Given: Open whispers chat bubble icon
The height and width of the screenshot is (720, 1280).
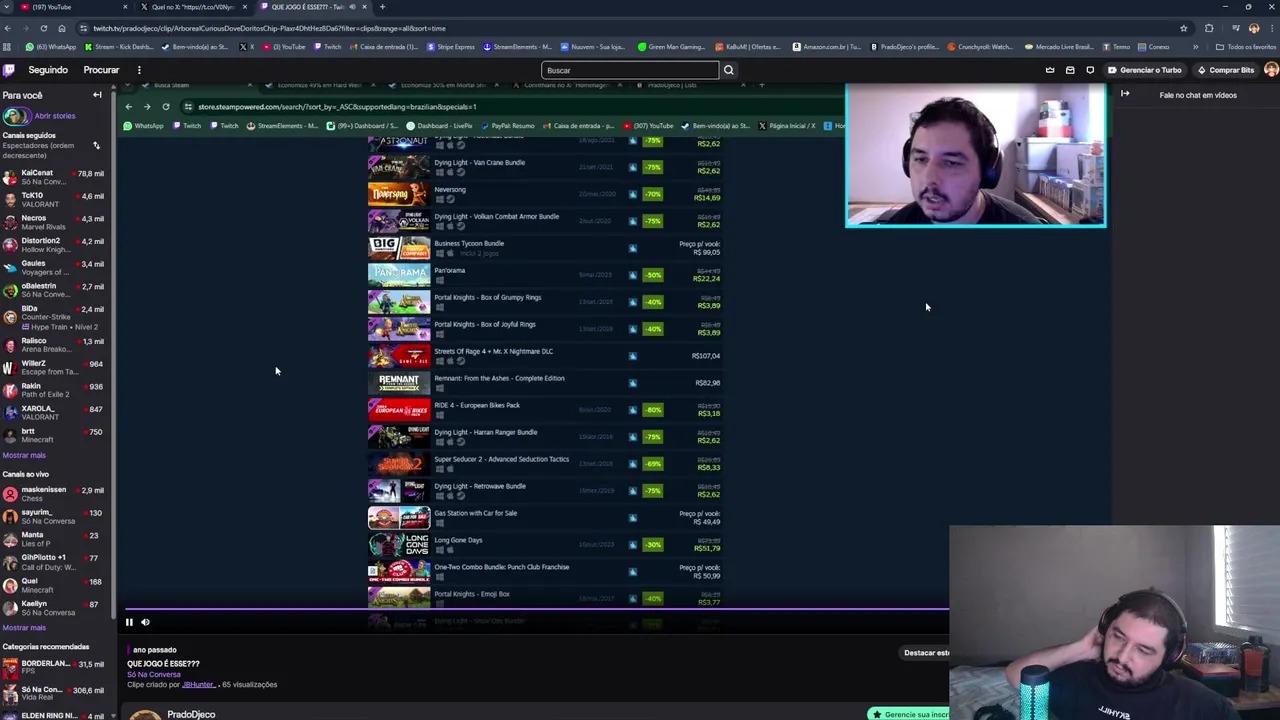Looking at the screenshot, I should (x=1090, y=70).
